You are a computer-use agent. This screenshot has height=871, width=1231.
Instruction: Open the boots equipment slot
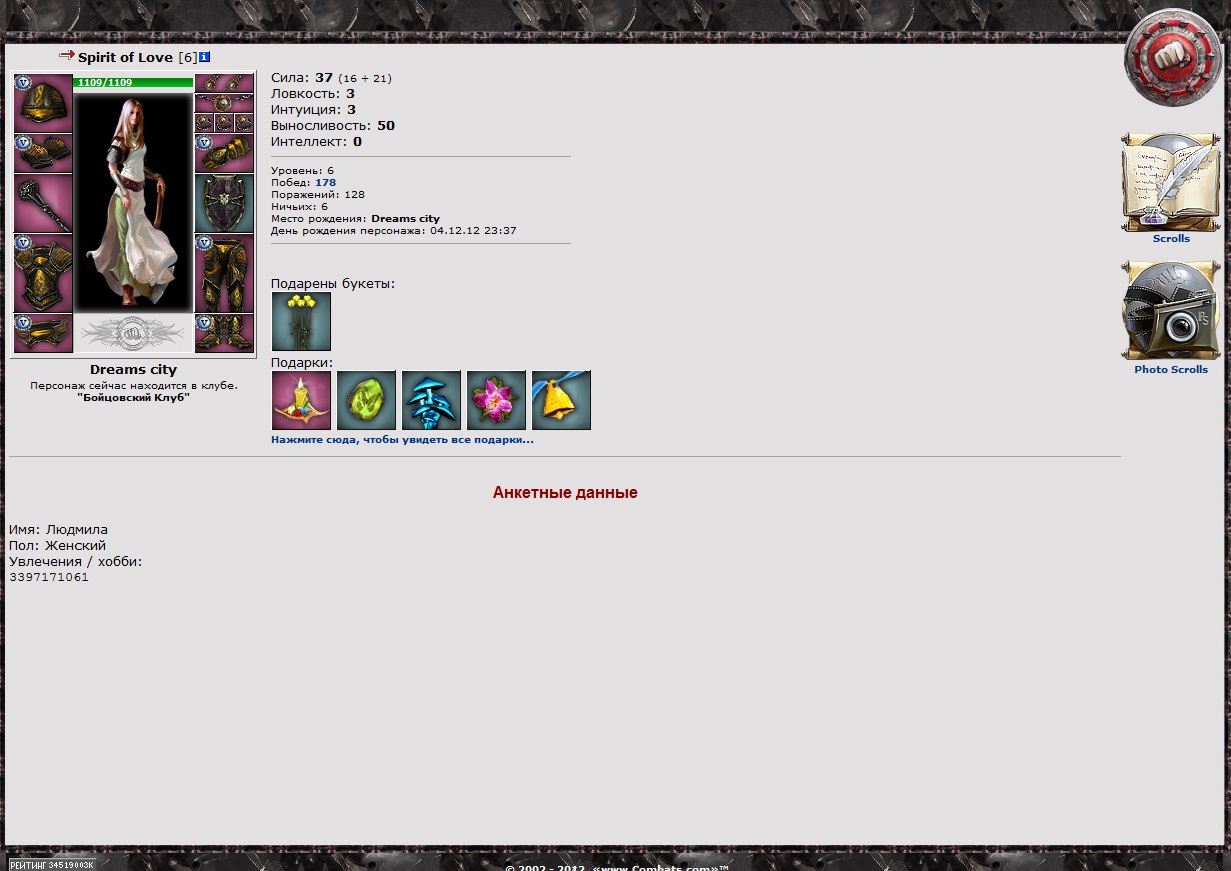[224, 333]
